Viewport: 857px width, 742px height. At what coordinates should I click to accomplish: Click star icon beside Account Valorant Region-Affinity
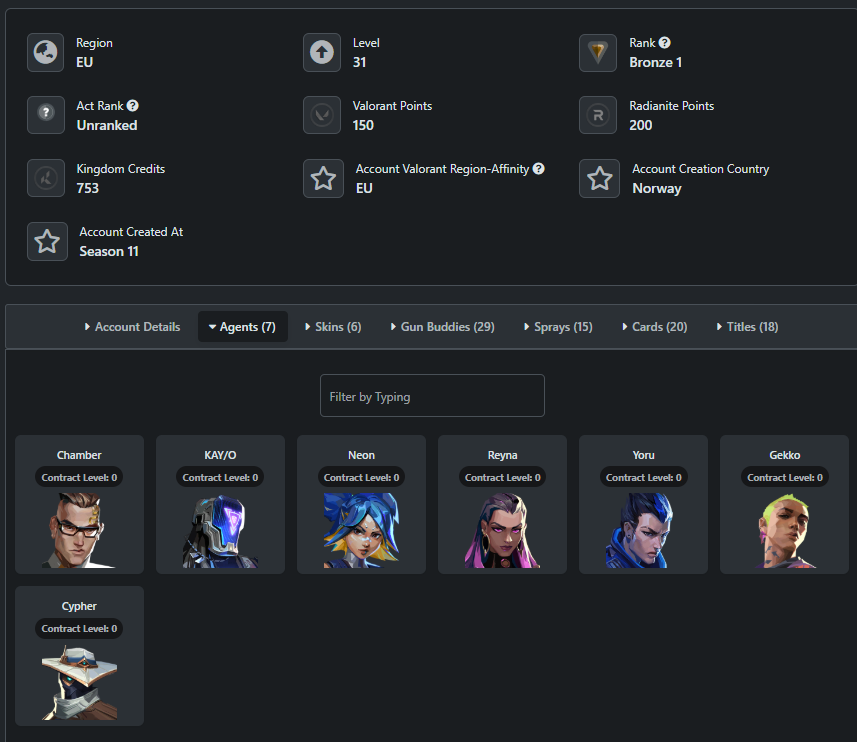[x=324, y=178]
